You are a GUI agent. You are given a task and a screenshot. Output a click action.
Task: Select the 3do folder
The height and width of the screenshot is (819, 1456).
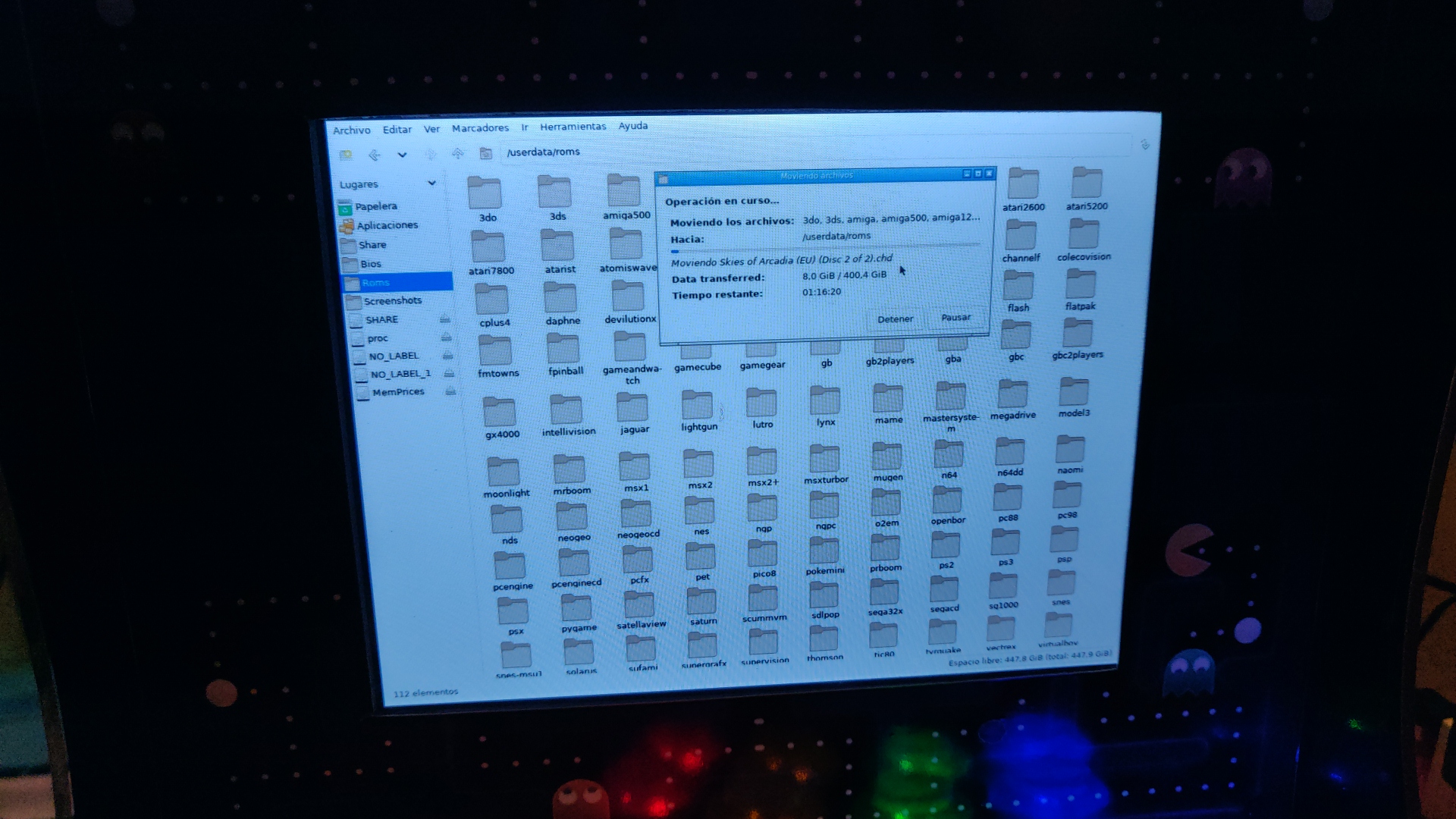tap(485, 199)
